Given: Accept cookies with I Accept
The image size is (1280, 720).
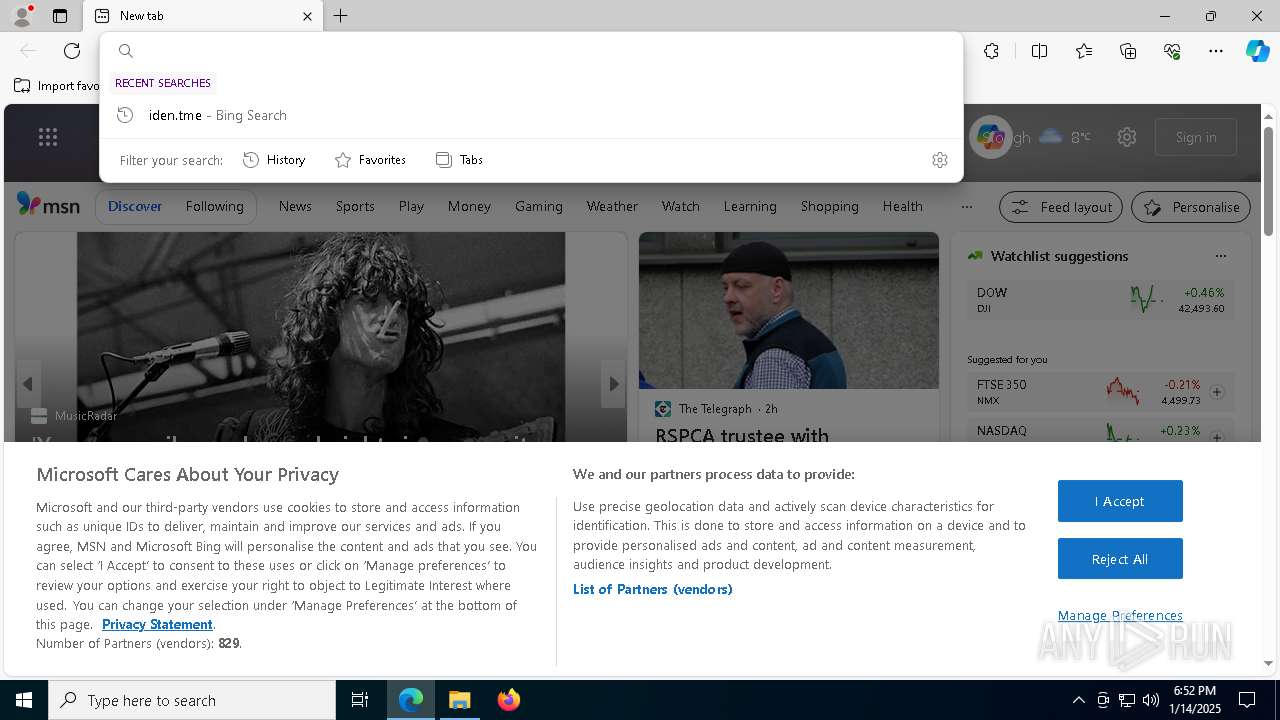Looking at the screenshot, I should pyautogui.click(x=1120, y=501).
